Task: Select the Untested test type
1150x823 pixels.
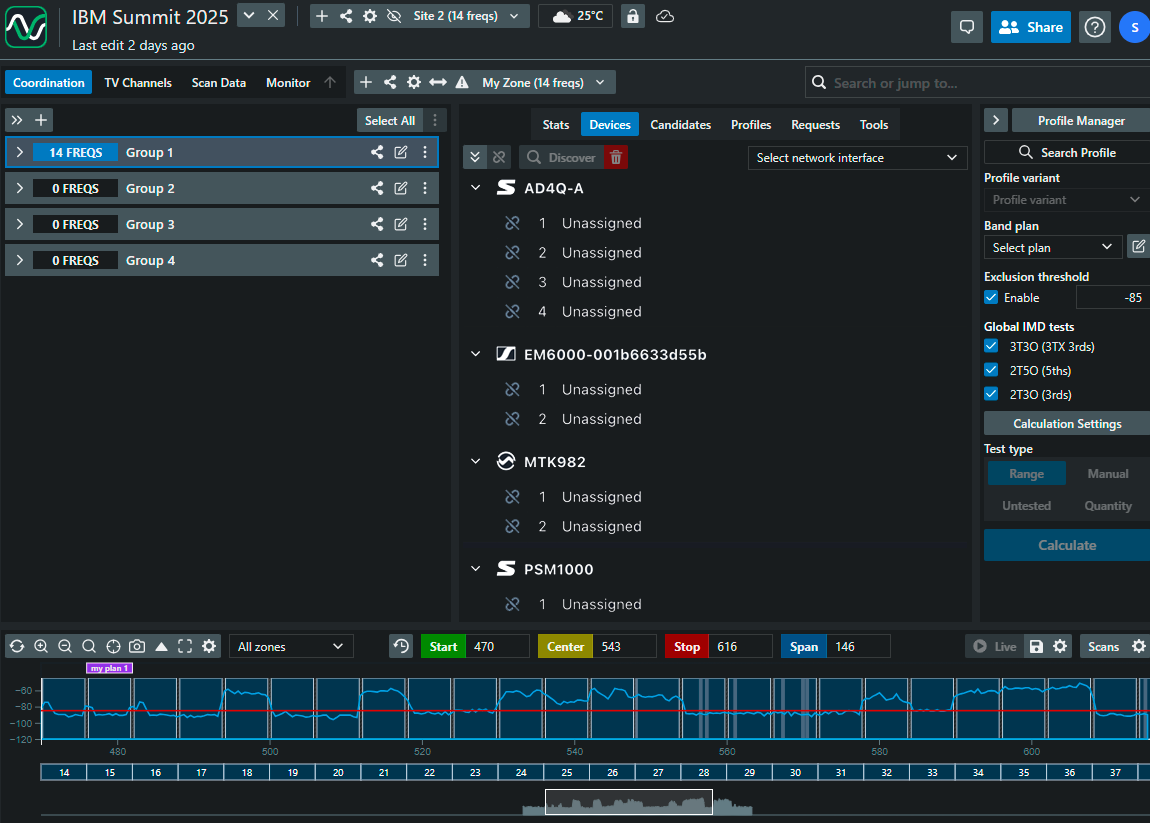Action: coord(1026,506)
